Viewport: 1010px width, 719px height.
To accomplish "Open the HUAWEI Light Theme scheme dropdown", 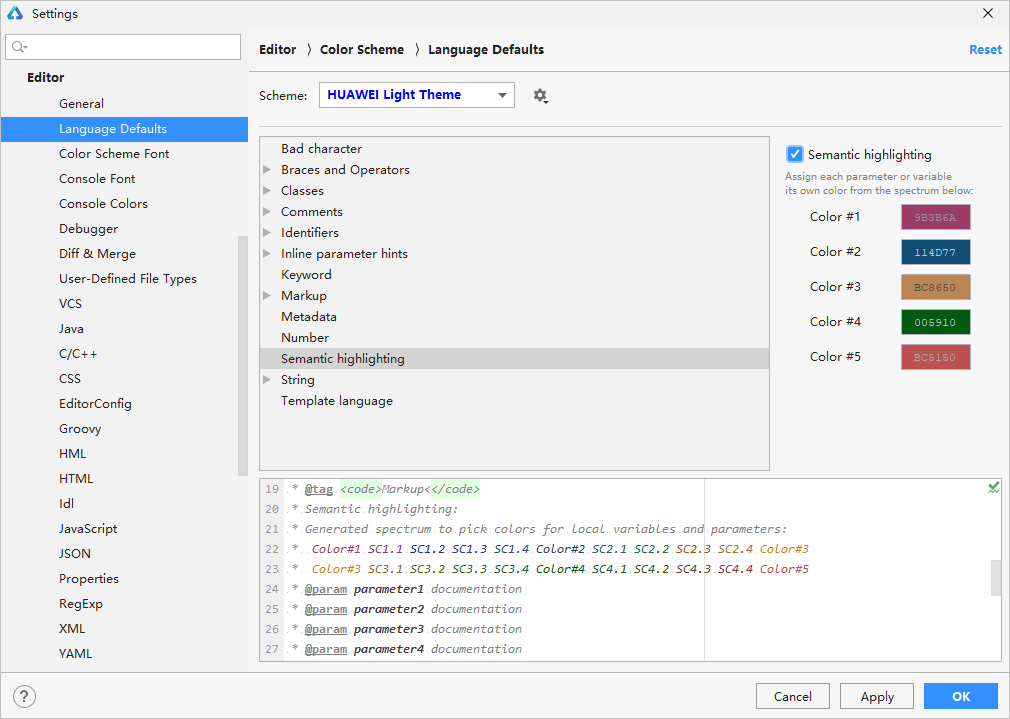I will [417, 95].
